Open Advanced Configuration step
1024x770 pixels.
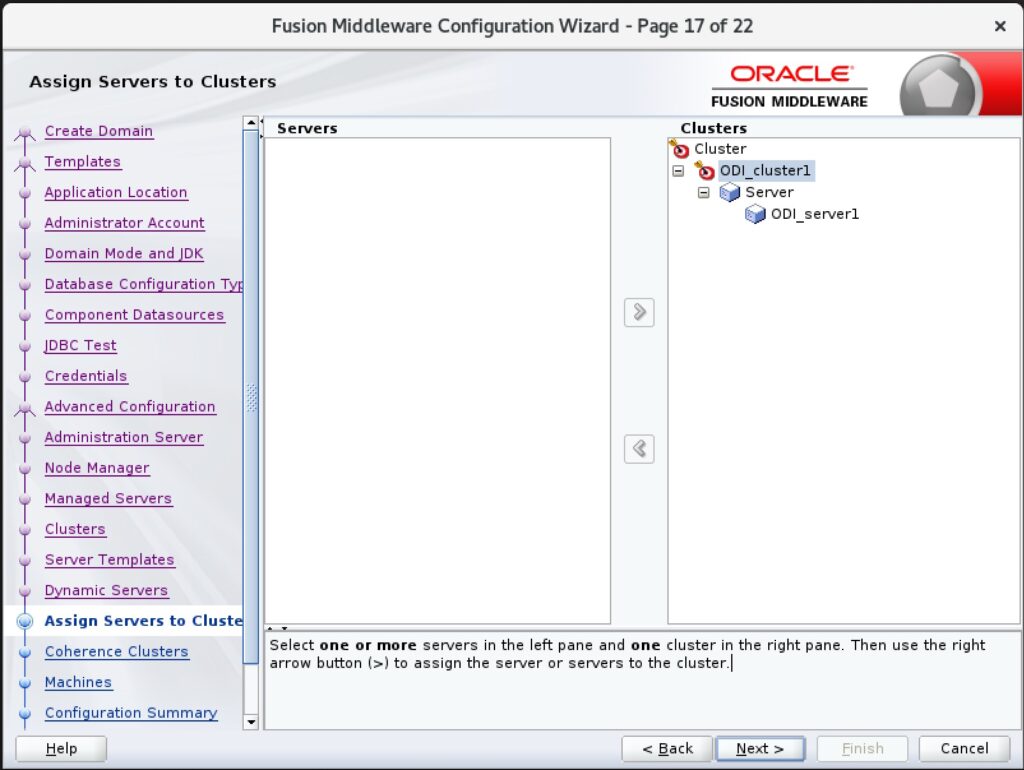(x=129, y=407)
